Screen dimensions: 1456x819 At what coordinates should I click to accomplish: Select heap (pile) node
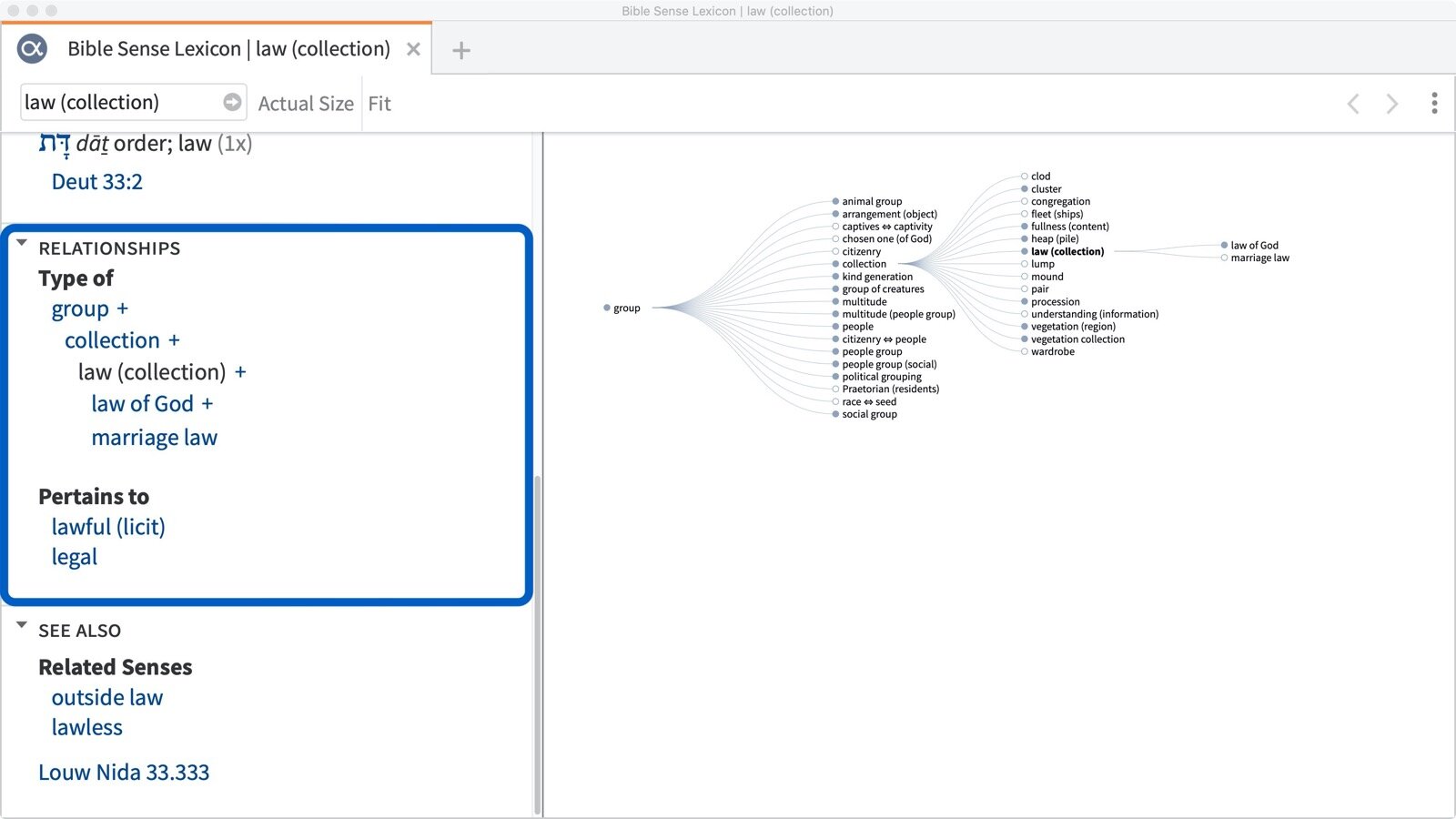click(1049, 239)
